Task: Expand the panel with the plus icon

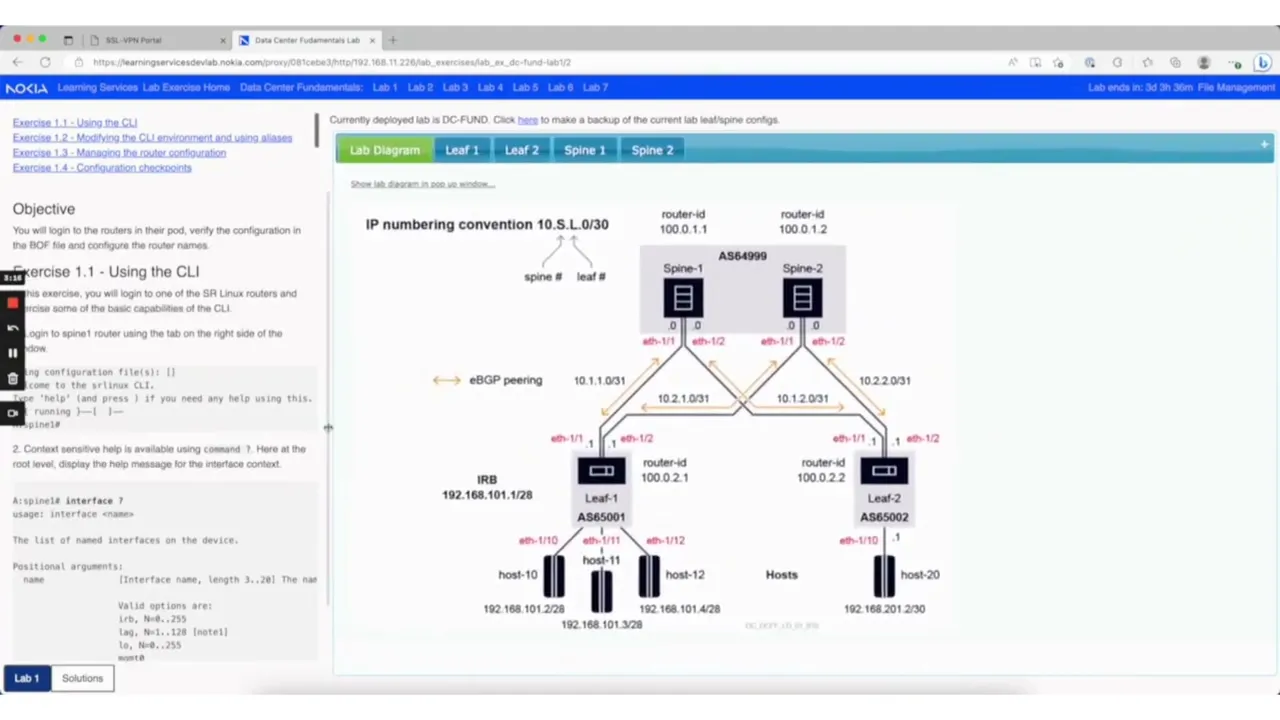Action: pos(1264,146)
